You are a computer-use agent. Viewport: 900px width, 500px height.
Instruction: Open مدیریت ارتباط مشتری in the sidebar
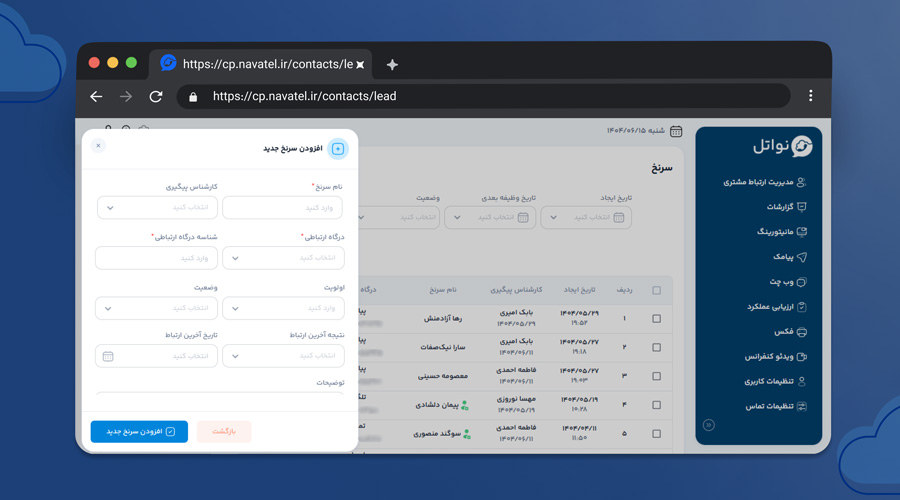765,182
